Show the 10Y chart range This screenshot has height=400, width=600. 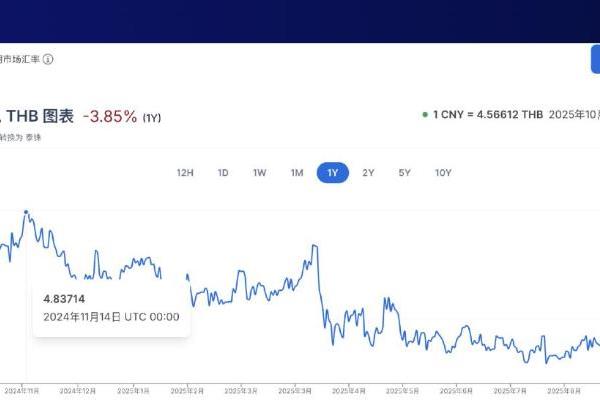pyautogui.click(x=443, y=173)
